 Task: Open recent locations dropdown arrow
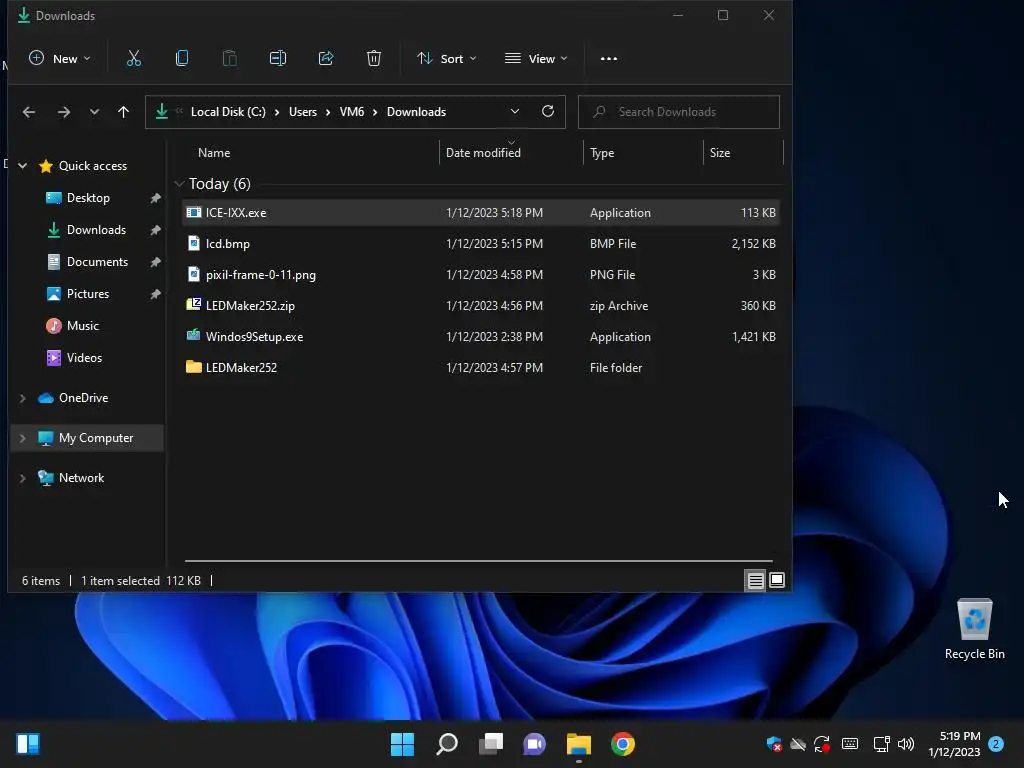pyautogui.click(x=94, y=112)
